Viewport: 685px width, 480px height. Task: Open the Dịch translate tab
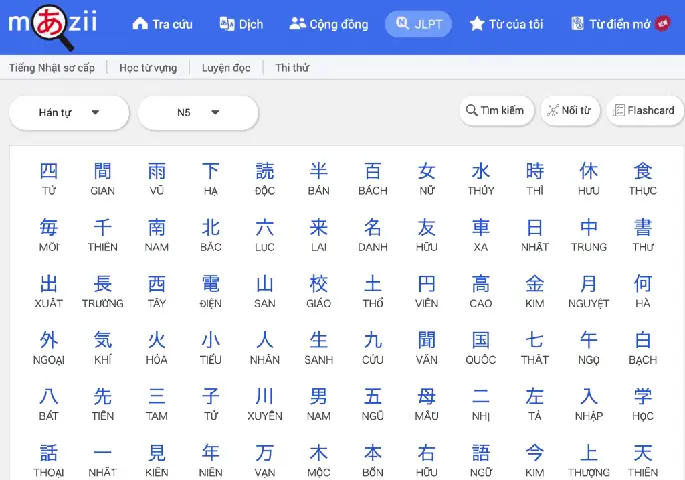click(x=241, y=24)
